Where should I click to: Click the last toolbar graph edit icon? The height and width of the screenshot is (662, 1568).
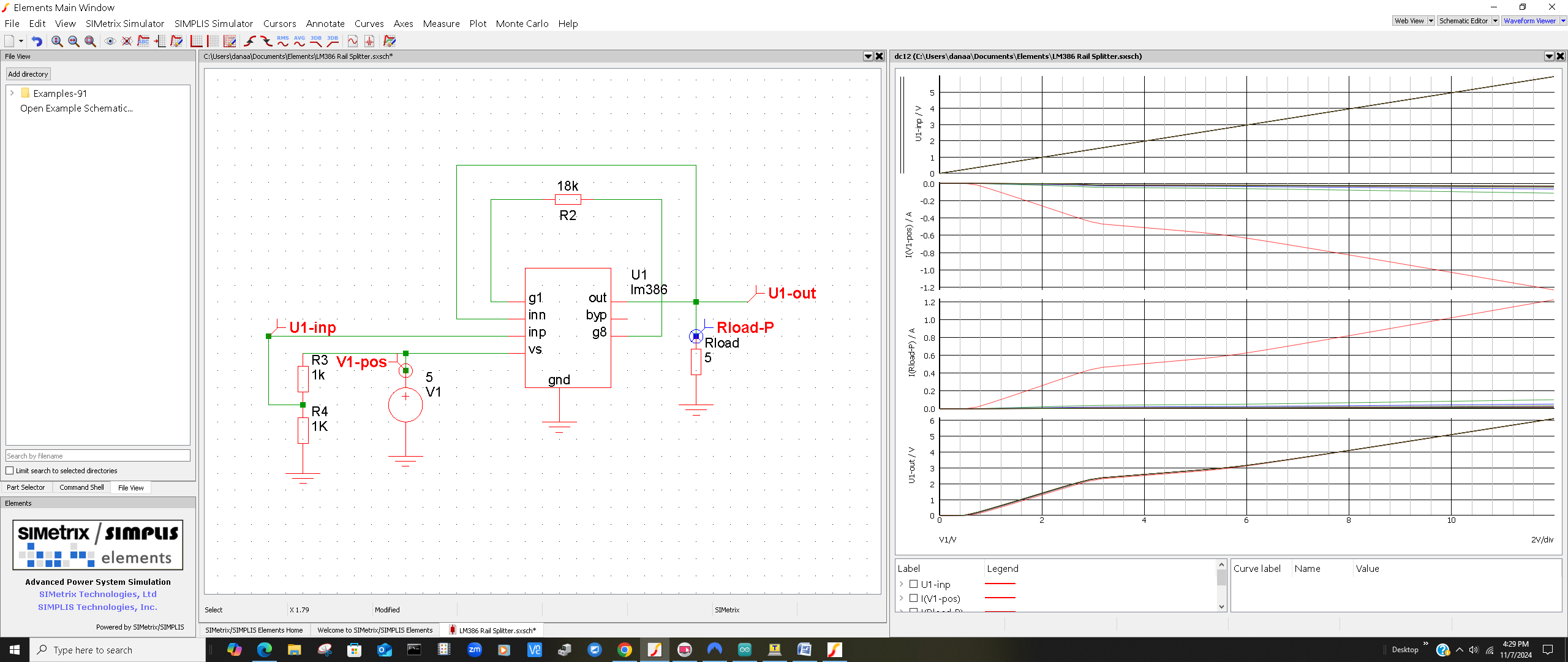point(390,41)
